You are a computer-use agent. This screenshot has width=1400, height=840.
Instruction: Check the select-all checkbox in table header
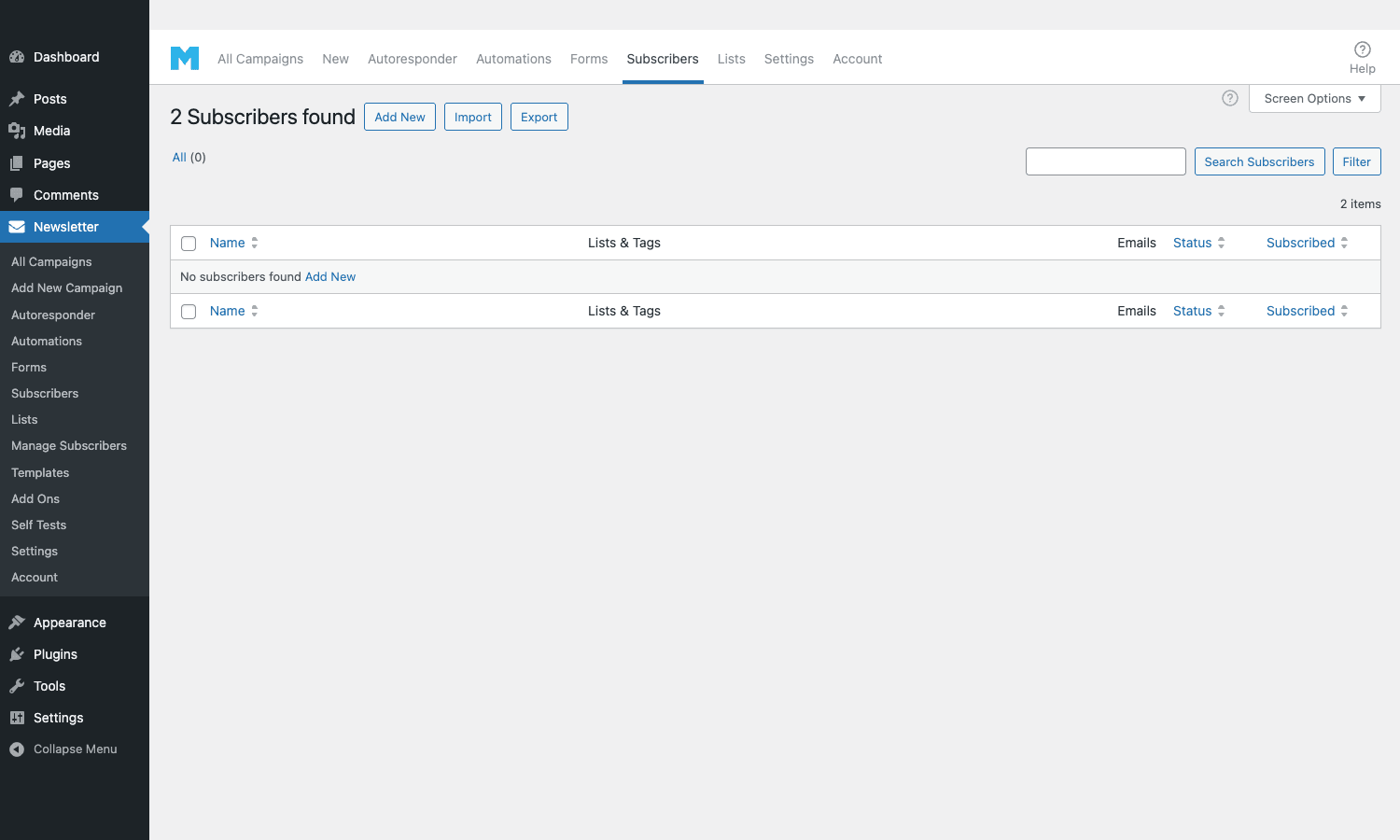[x=189, y=244]
